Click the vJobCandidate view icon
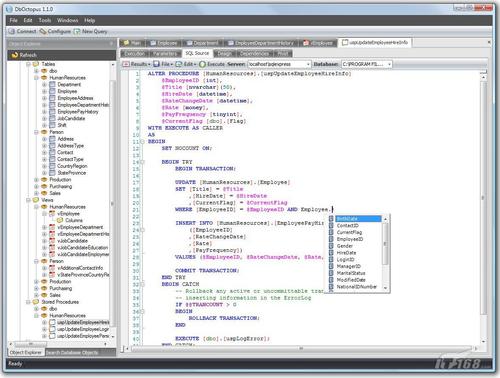 click(x=52, y=241)
